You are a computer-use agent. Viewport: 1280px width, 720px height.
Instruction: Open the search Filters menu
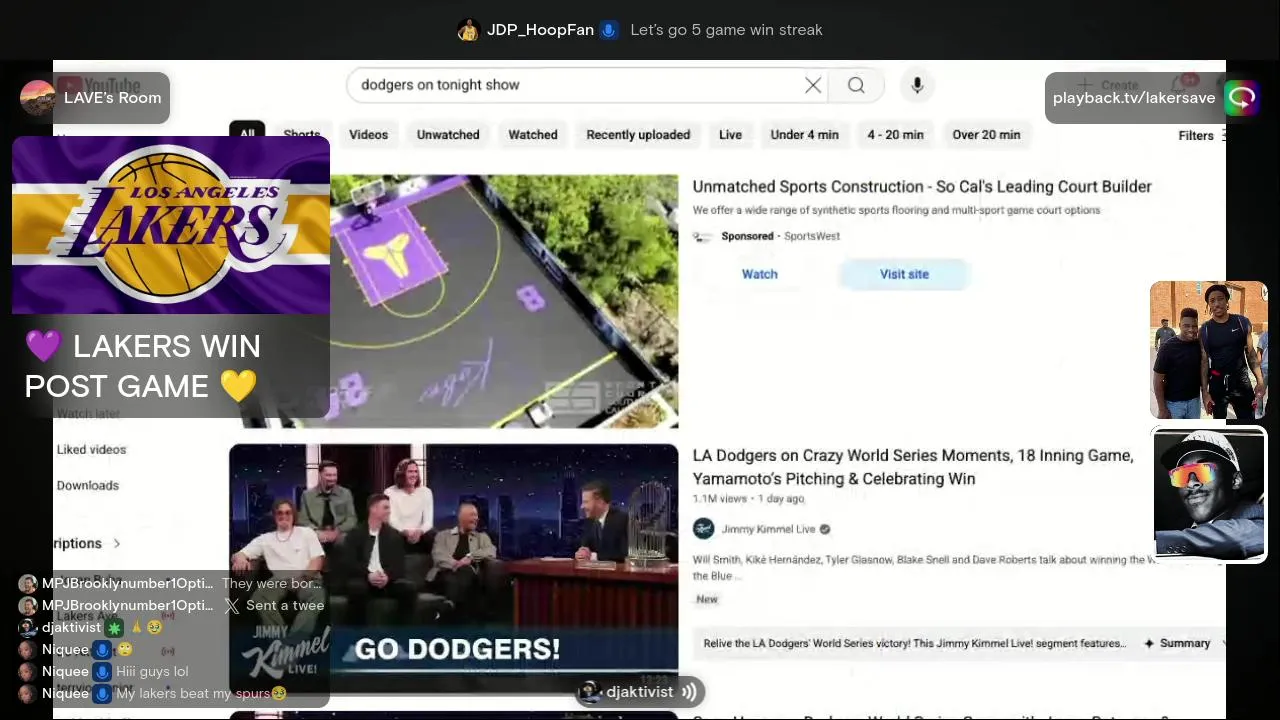click(x=1201, y=135)
